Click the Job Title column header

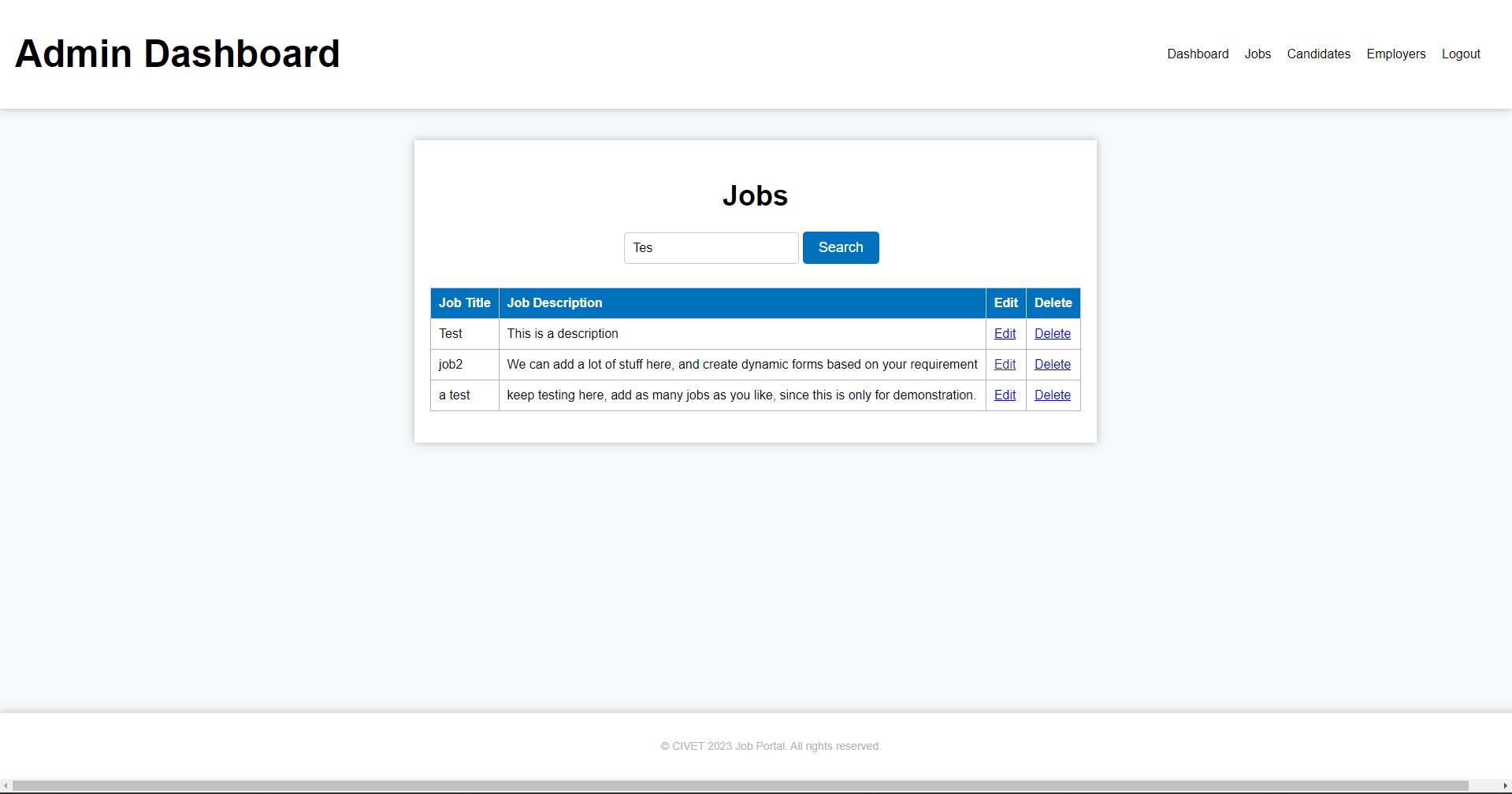tap(464, 302)
